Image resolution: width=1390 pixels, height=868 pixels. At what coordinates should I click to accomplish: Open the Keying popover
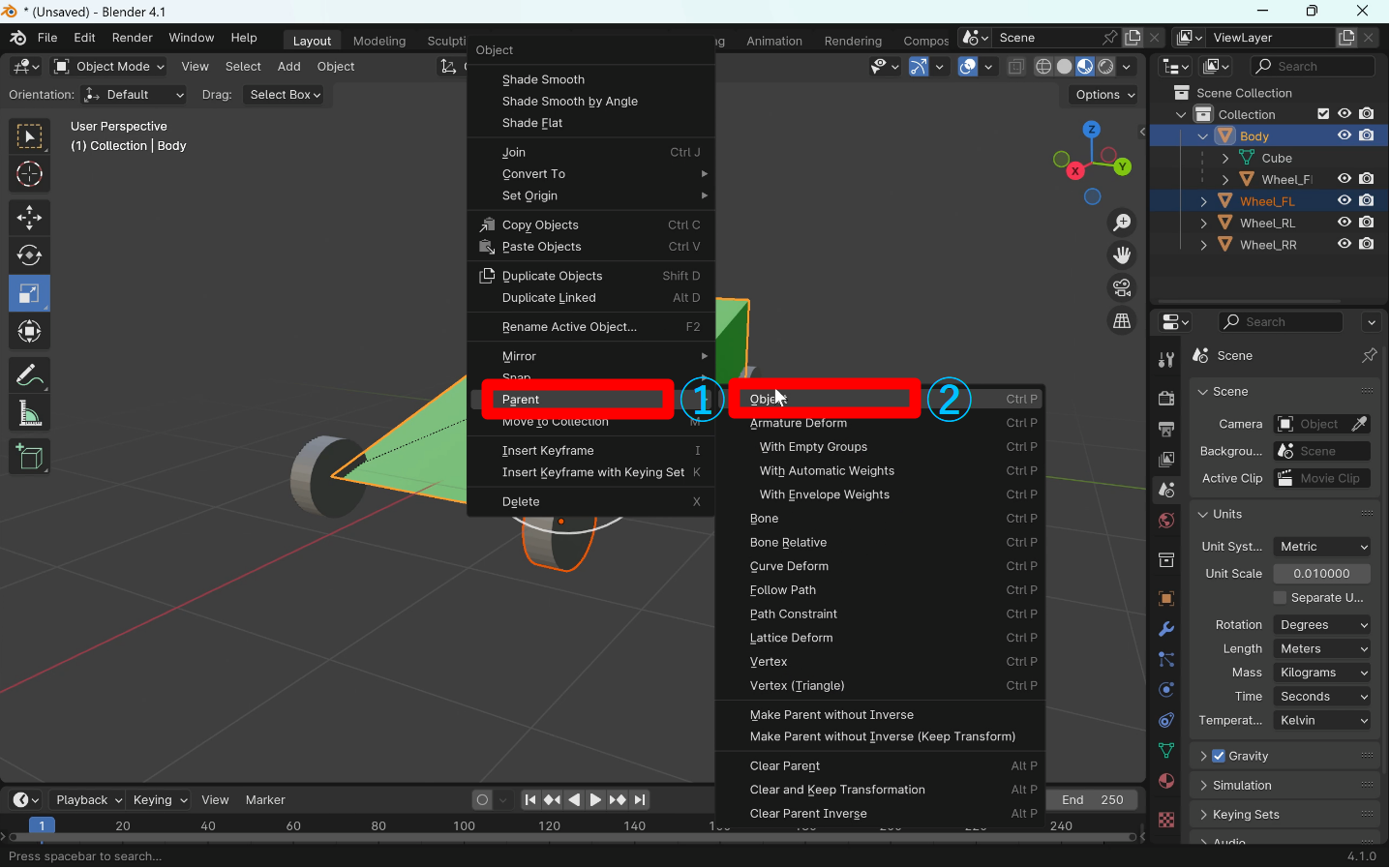click(x=160, y=800)
